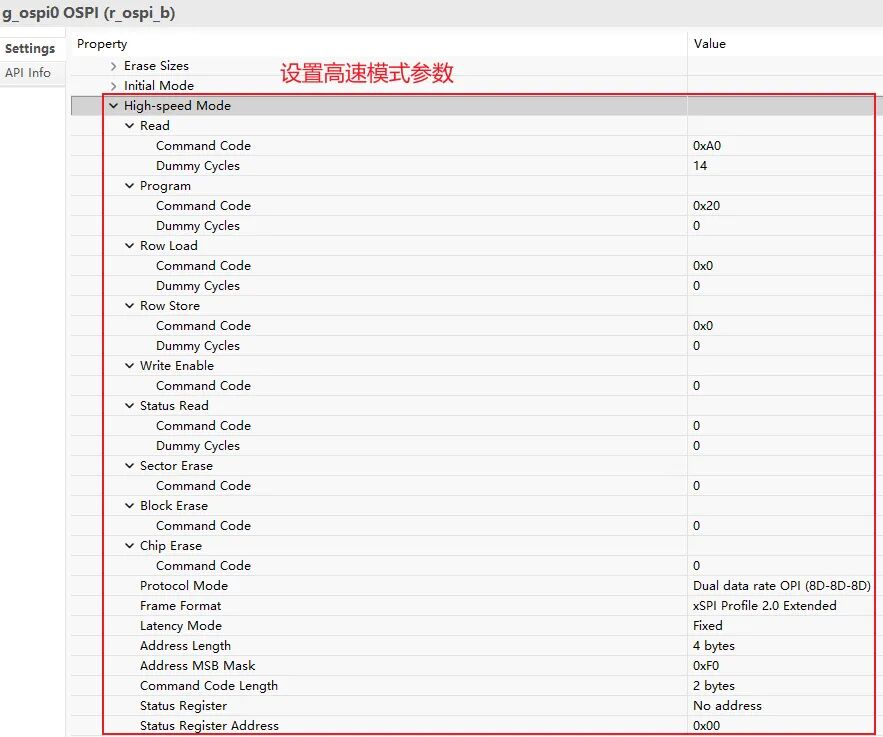Collapse the Write Enable subgroup

pos(130,366)
